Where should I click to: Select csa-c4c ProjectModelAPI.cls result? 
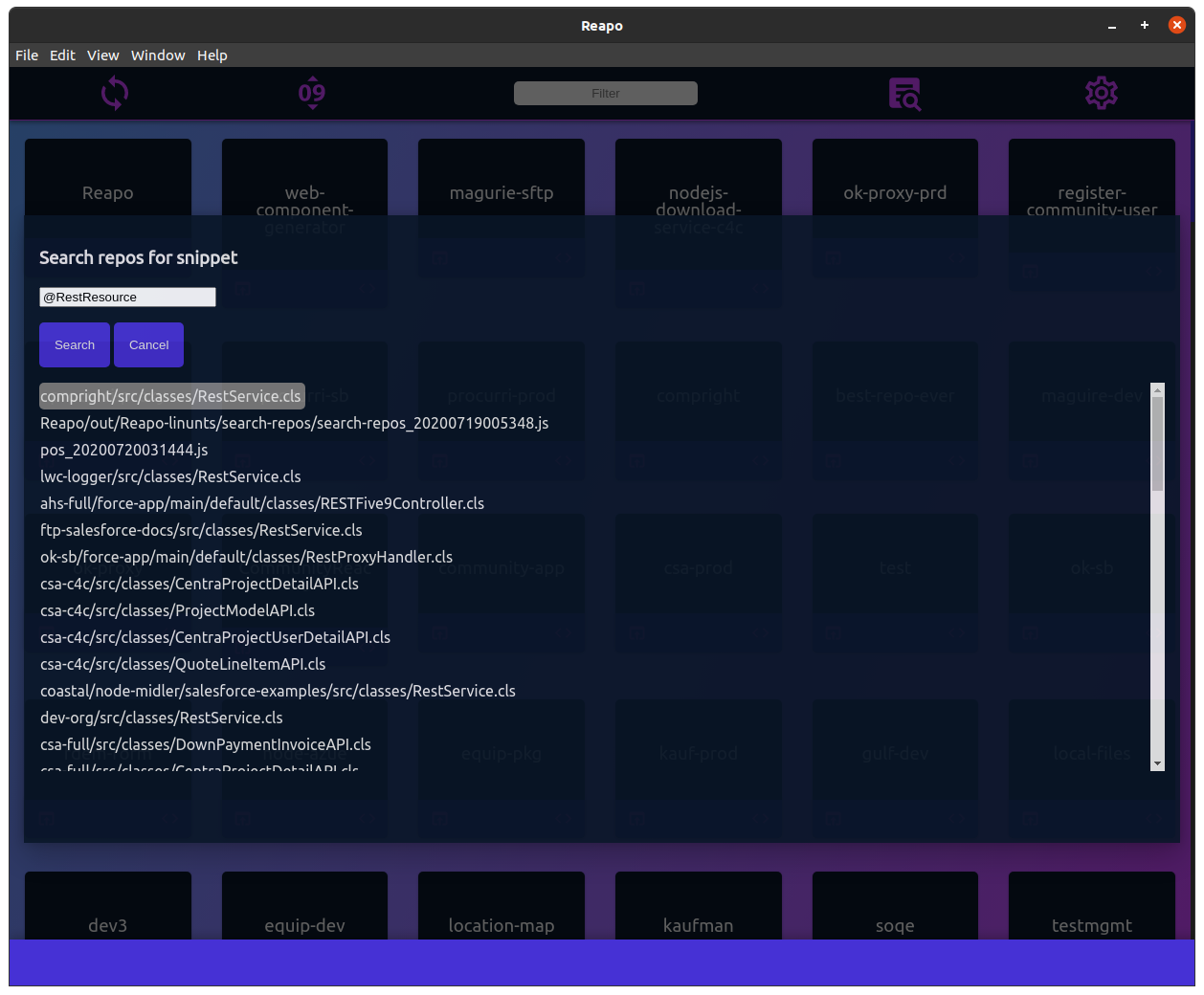click(x=177, y=610)
